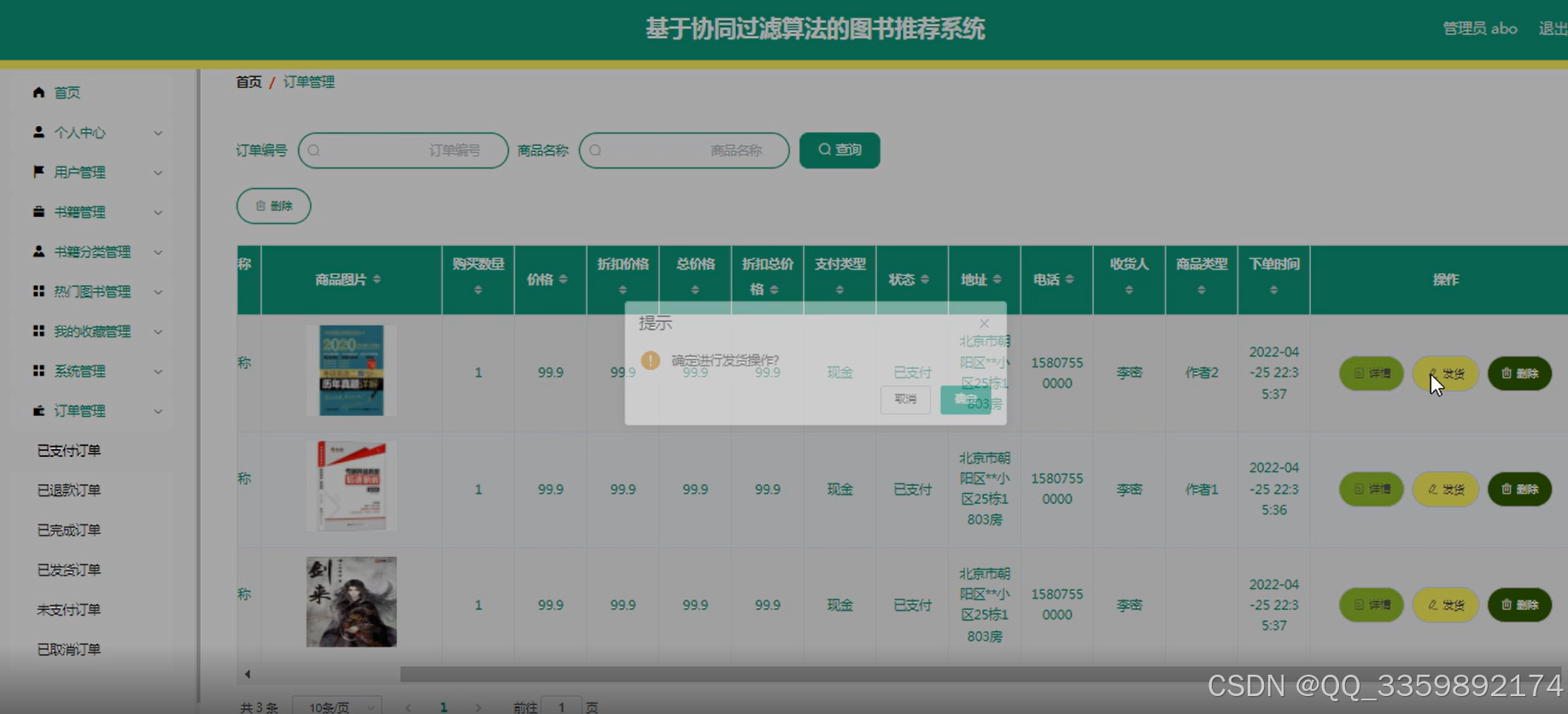
Task: Sort by 折扣总价格 column arrows
Action: point(774,290)
